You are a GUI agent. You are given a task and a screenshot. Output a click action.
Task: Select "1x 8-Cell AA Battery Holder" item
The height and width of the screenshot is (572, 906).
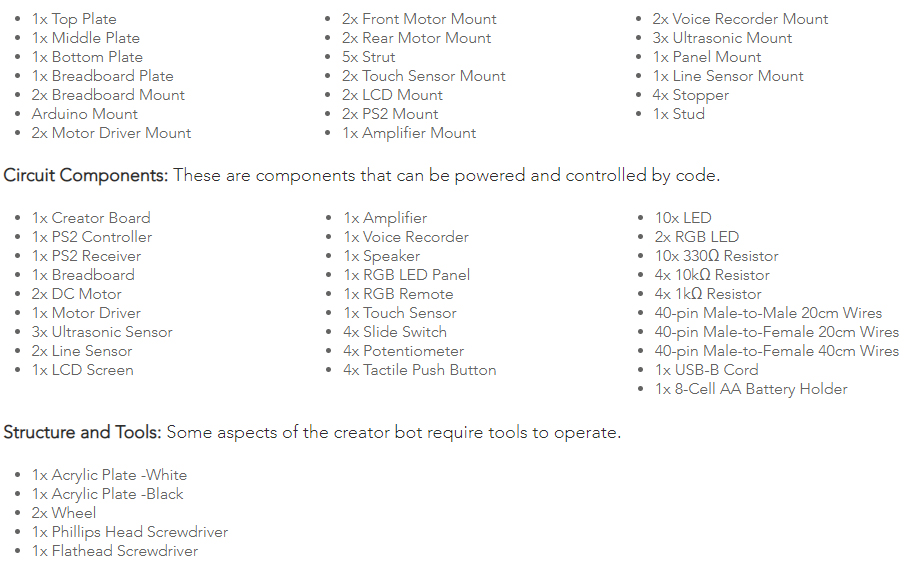751,389
